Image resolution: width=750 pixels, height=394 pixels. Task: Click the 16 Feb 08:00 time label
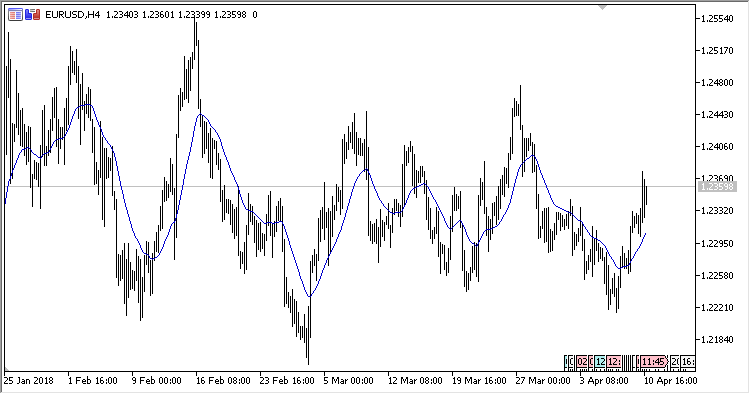(223, 381)
